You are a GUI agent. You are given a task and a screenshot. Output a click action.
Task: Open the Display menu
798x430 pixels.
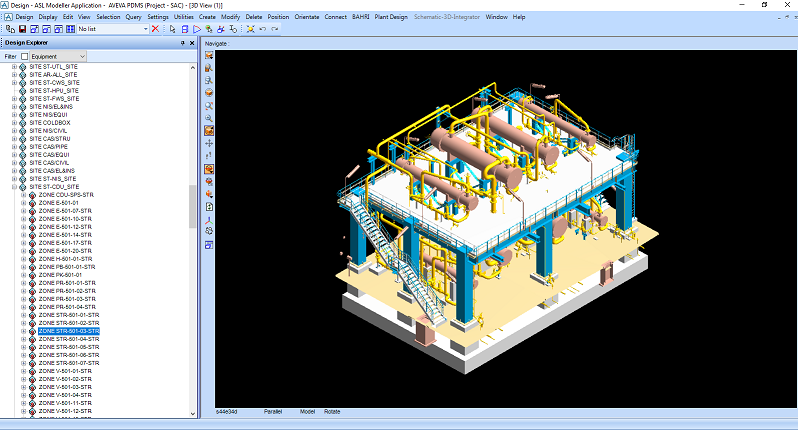(x=48, y=17)
